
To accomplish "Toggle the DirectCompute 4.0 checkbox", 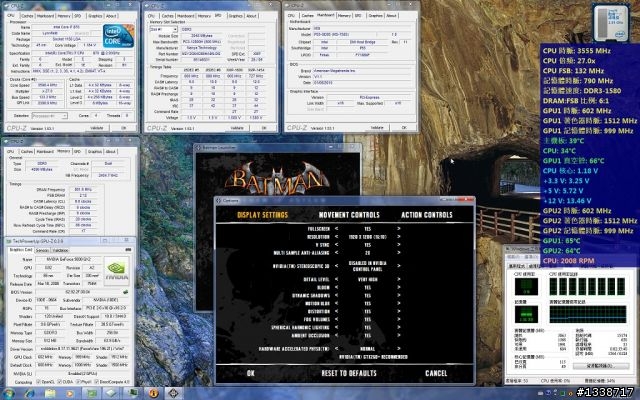I will [x=96, y=382].
